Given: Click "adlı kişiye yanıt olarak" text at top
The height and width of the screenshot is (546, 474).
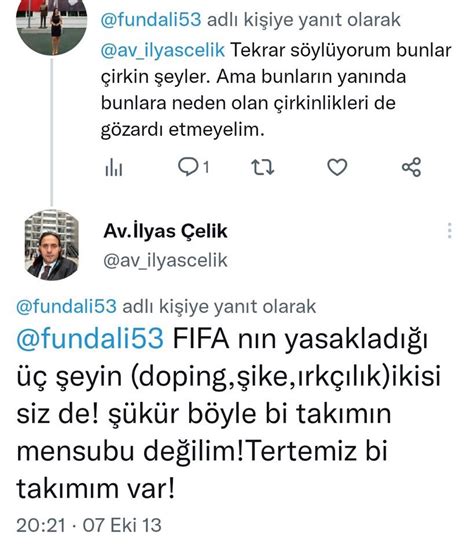Looking at the screenshot, I should tap(304, 20).
